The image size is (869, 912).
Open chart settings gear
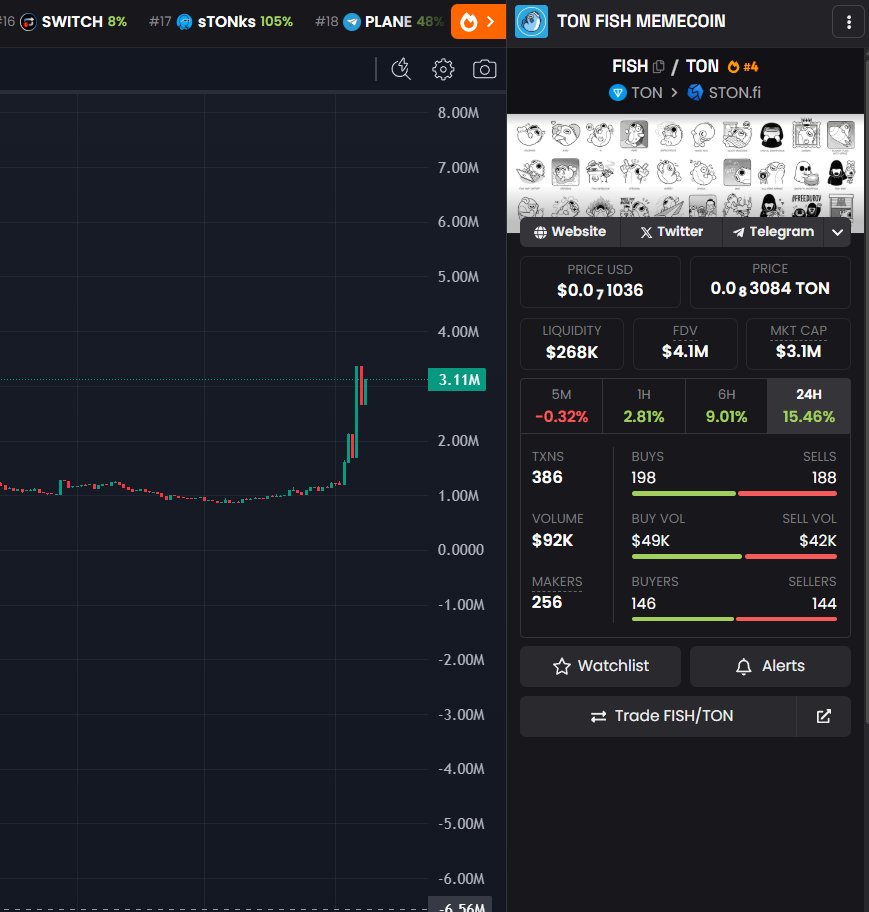(x=443, y=69)
